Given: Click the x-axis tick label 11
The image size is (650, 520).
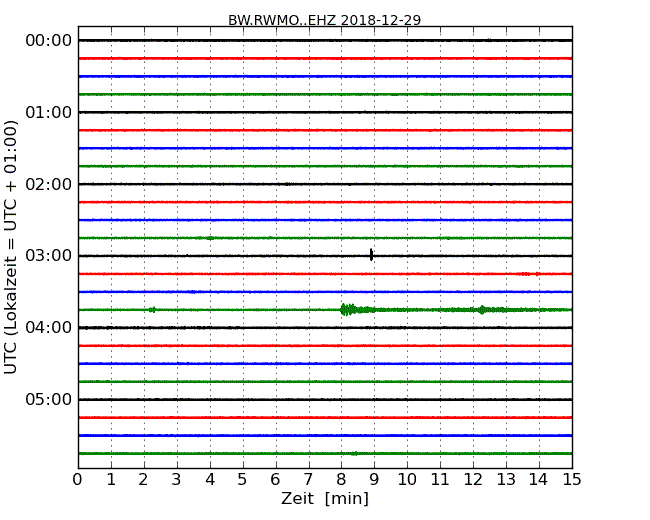Looking at the screenshot, I should pos(440,480).
